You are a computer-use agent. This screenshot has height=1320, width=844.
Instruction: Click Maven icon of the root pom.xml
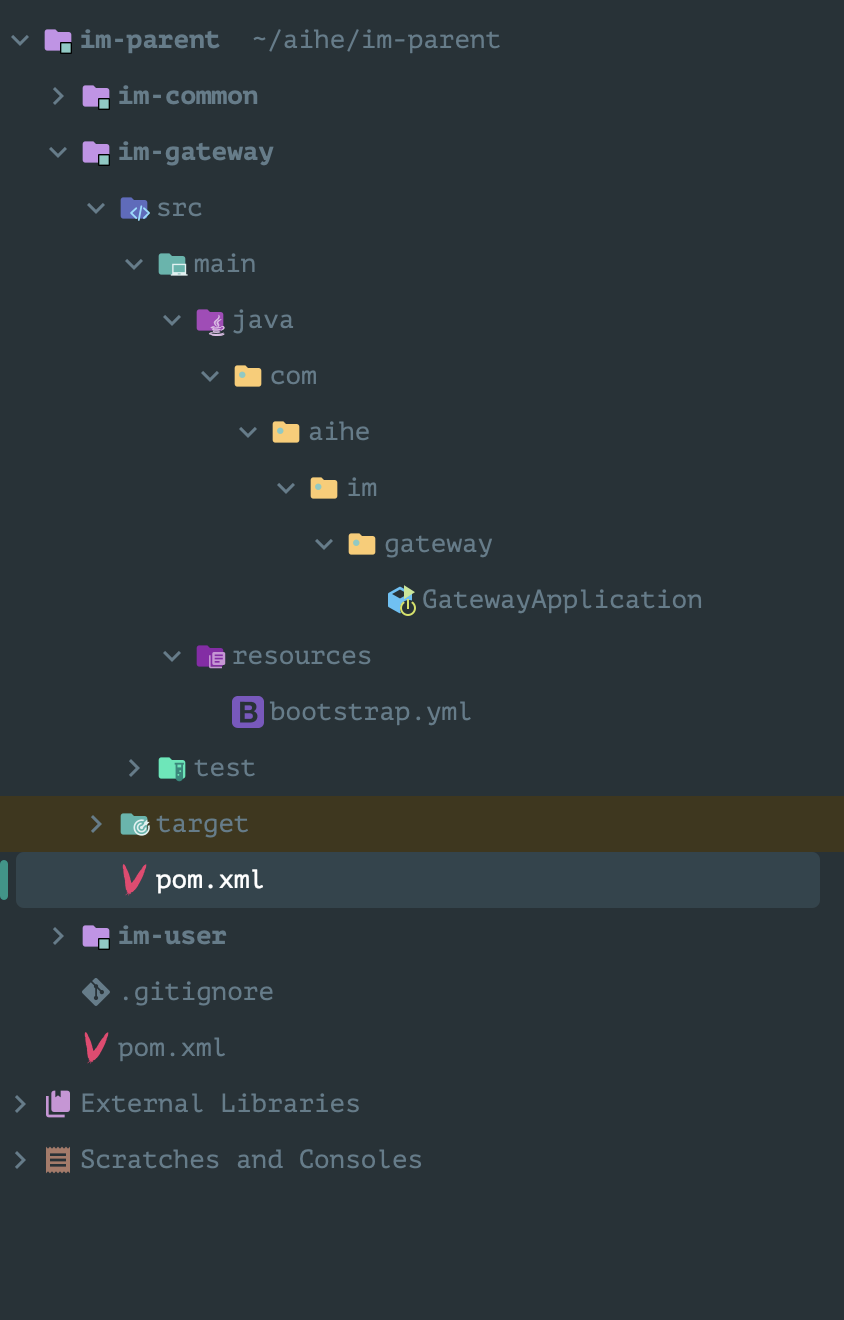coord(96,1048)
